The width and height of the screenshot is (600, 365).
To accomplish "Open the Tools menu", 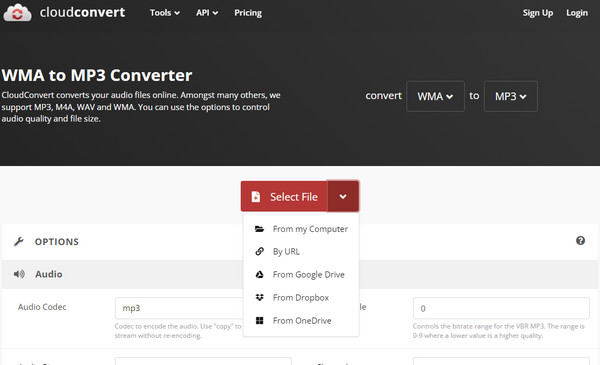I will pos(165,13).
